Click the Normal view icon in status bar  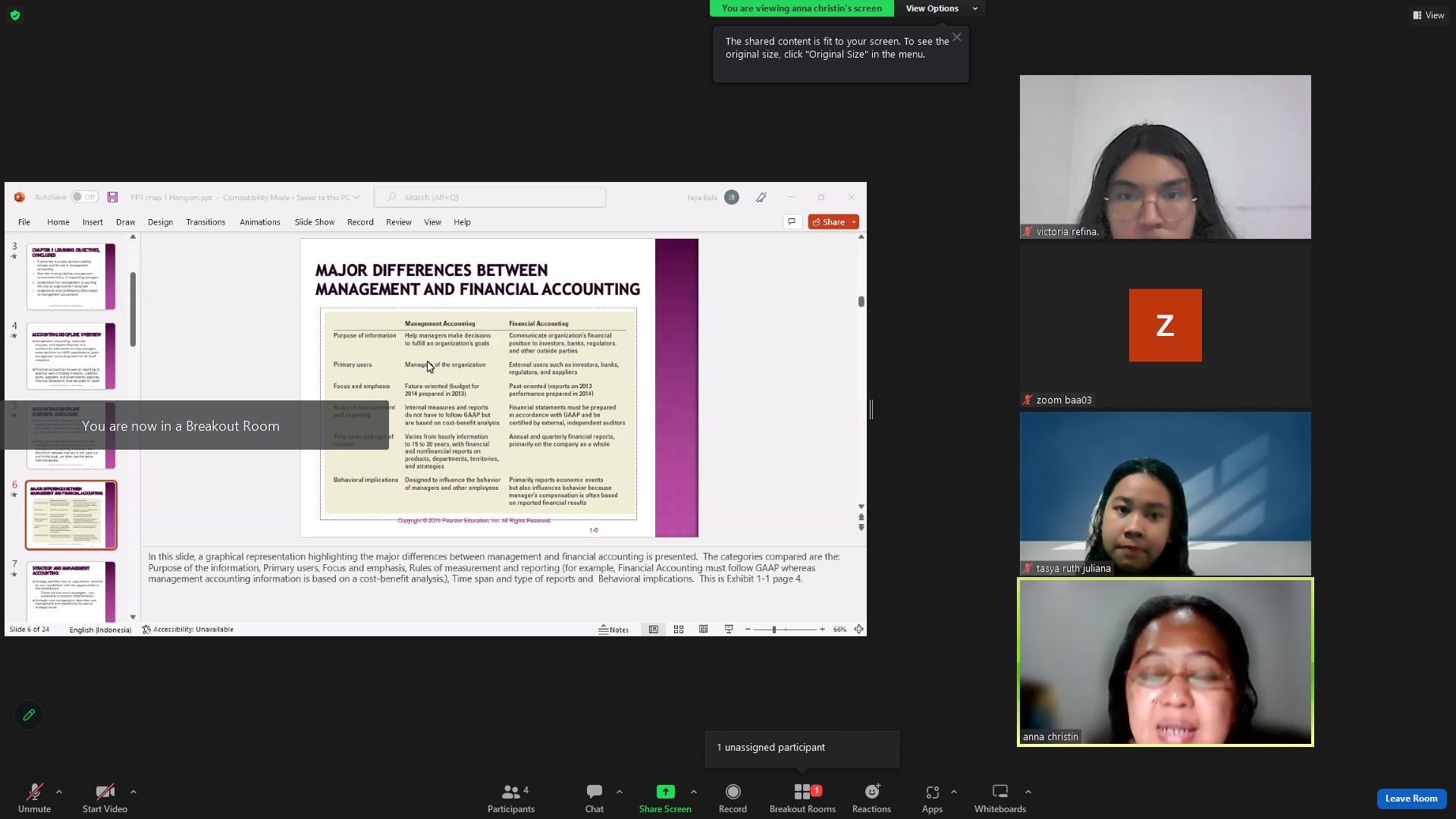[653, 629]
